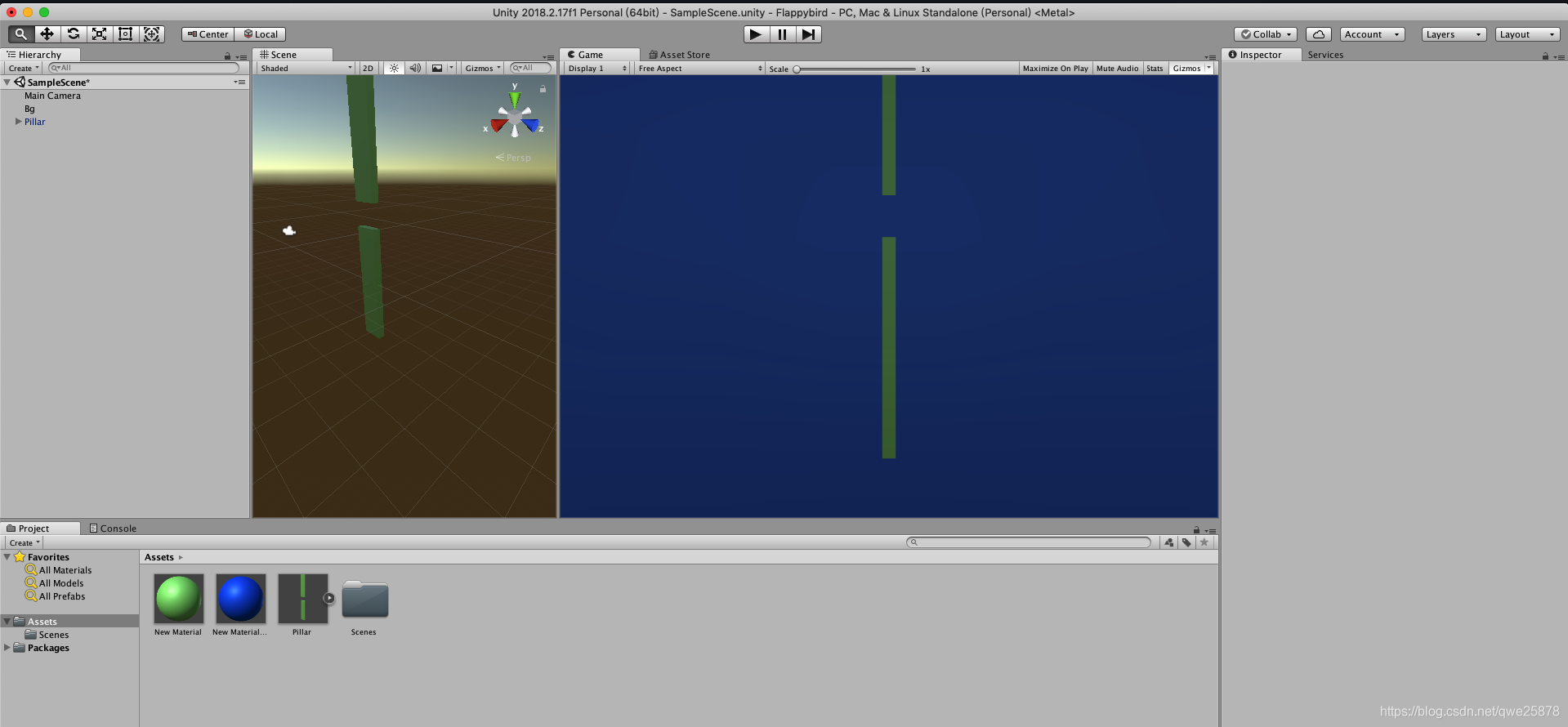The image size is (1568, 727).
Task: Toggle Maximize On Play
Action: coord(1055,69)
